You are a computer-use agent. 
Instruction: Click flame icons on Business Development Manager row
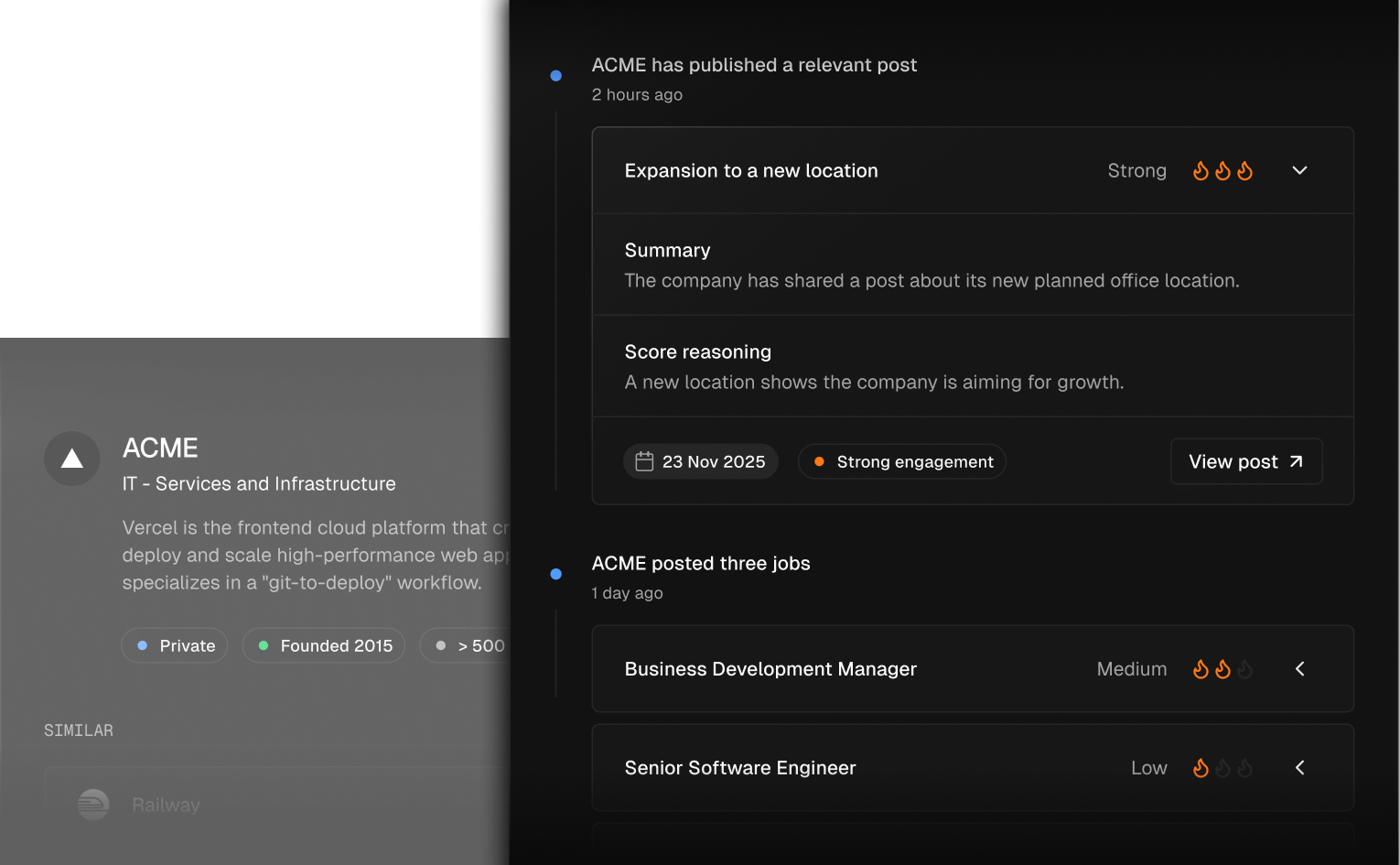tap(1223, 669)
